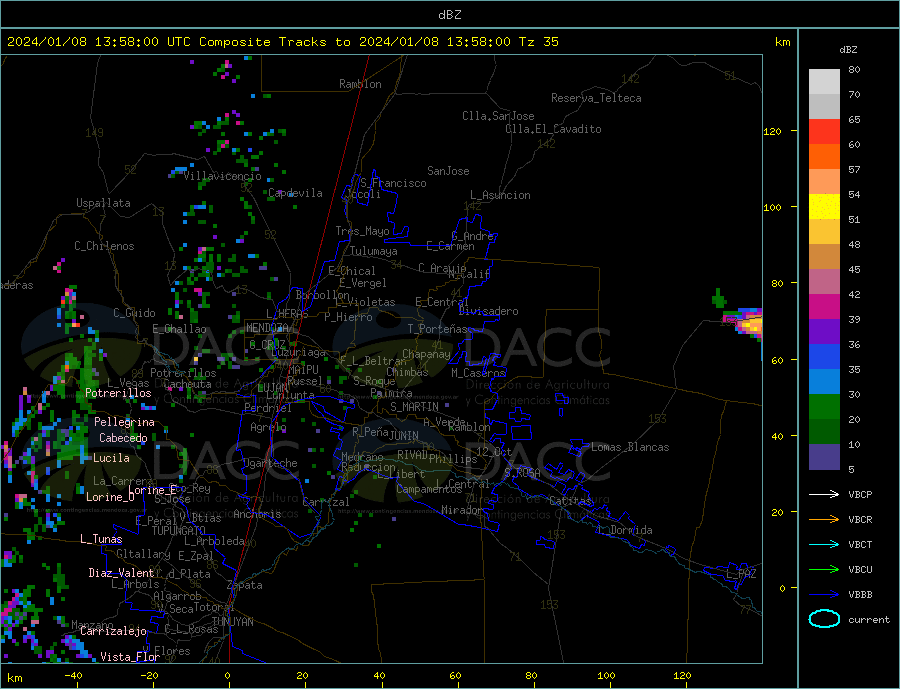Click the orange VBCR arrow icon

(824, 520)
